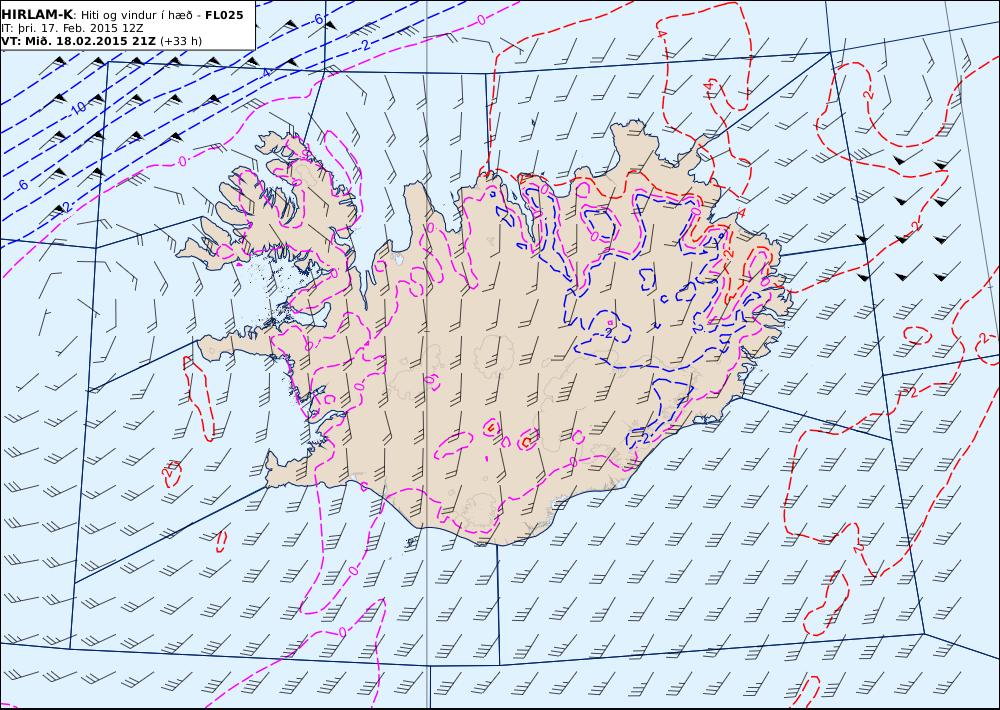This screenshot has height=710, width=1000.
Task: Click the HIRLAM-K model name in title
Action: 38,15
